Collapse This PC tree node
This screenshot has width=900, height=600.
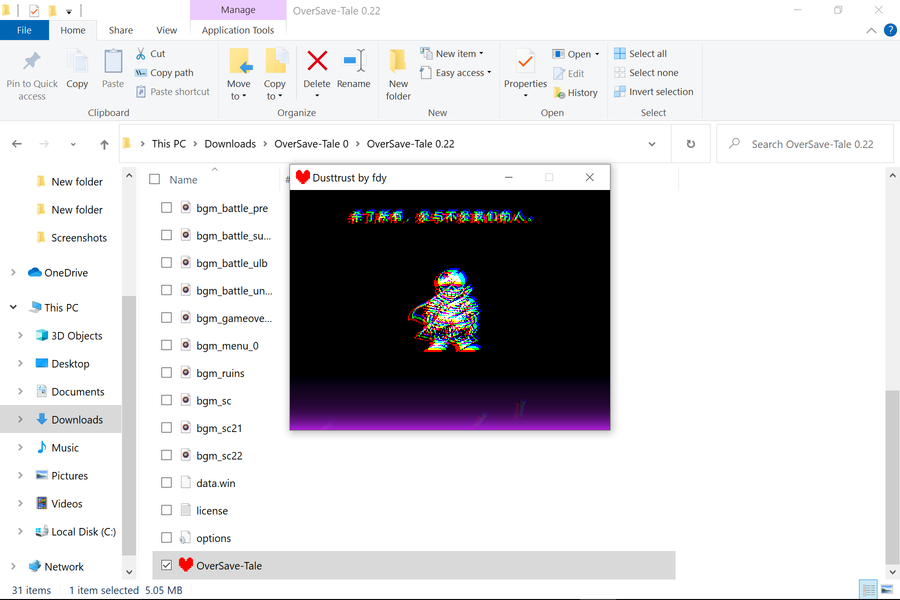[13, 307]
